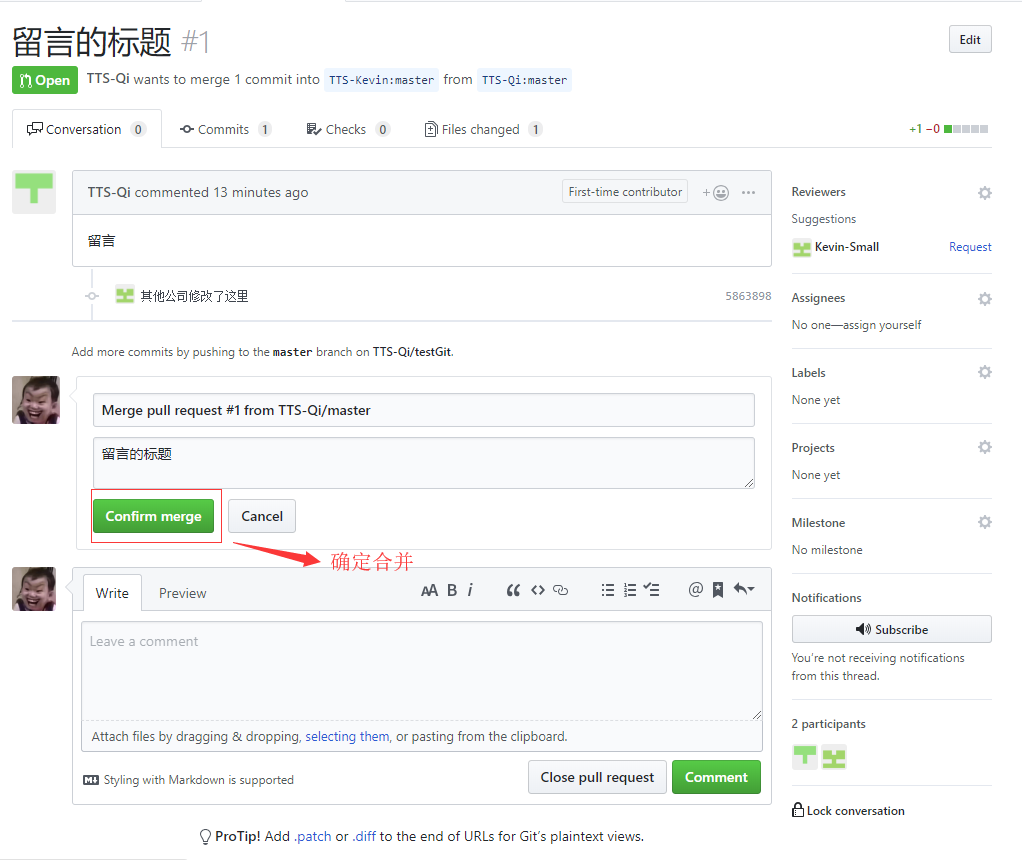Screen dimensions: 1022x860
Task: Click the 'selecting them' file attachment link
Action: (x=347, y=737)
